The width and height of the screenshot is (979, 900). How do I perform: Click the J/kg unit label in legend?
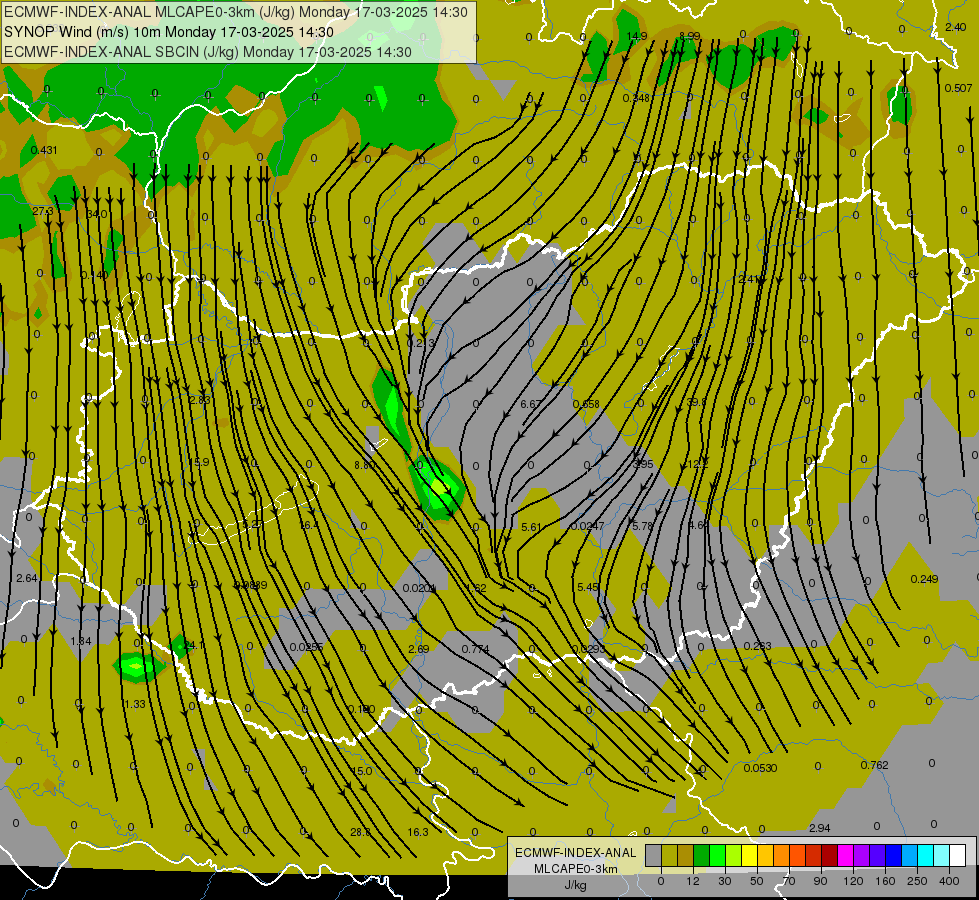[576, 885]
